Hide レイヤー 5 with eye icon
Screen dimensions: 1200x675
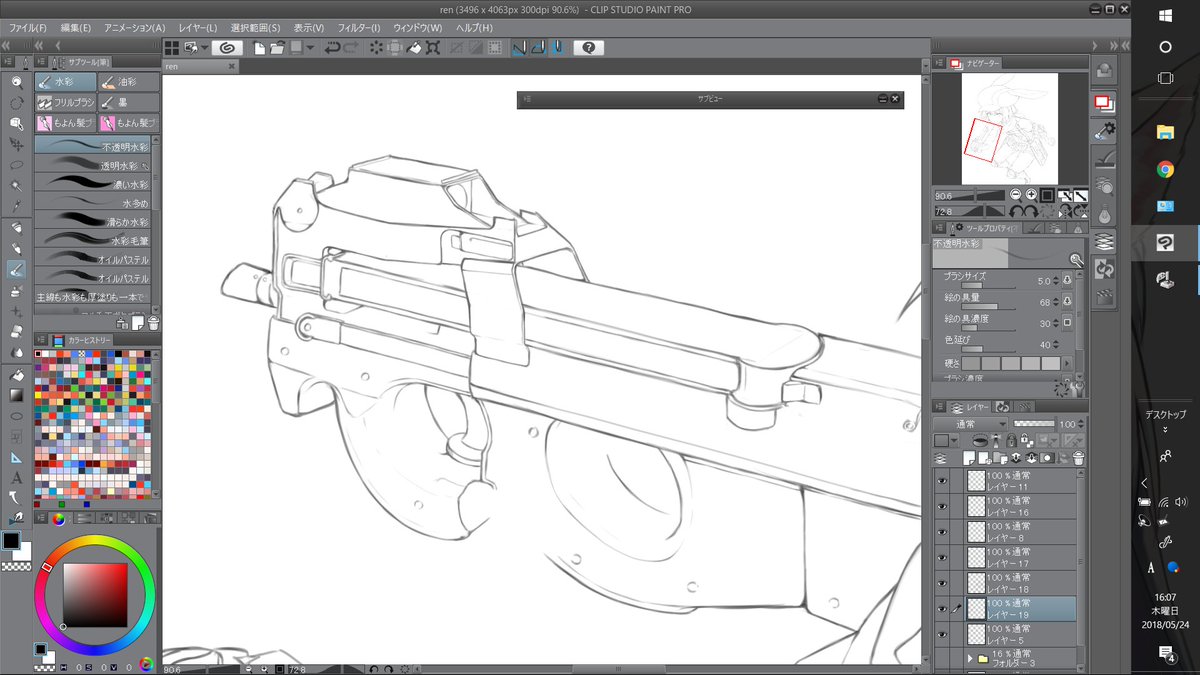tap(942, 634)
